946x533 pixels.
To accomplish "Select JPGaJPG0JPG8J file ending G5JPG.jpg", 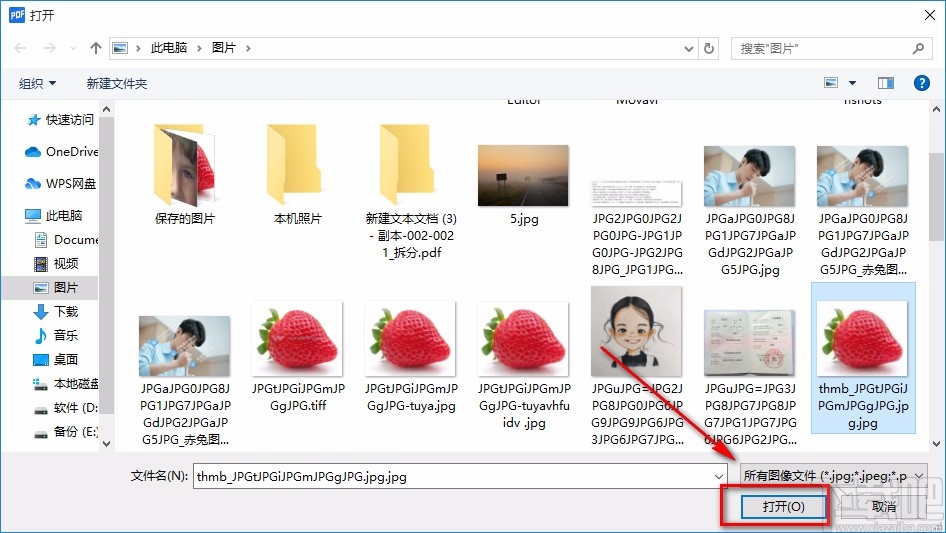I will pyautogui.click(x=750, y=211).
